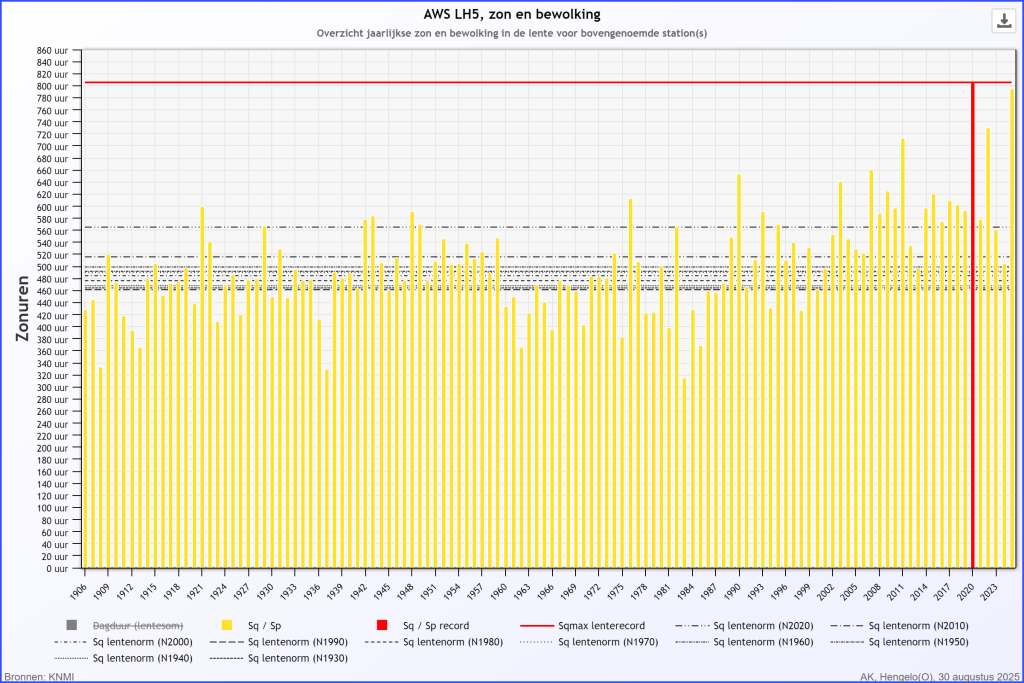Click the tall yellow bar for 2025

(1012, 328)
